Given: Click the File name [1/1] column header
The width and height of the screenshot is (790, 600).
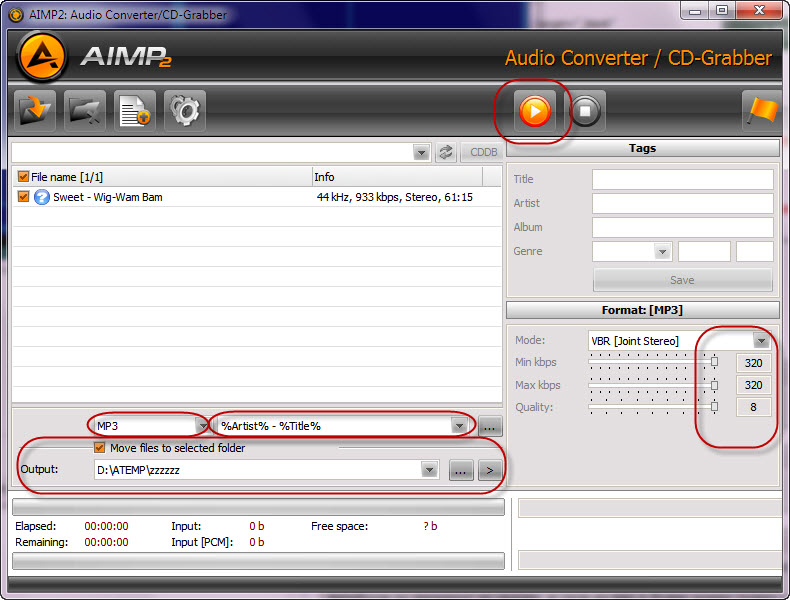Looking at the screenshot, I should point(162,177).
